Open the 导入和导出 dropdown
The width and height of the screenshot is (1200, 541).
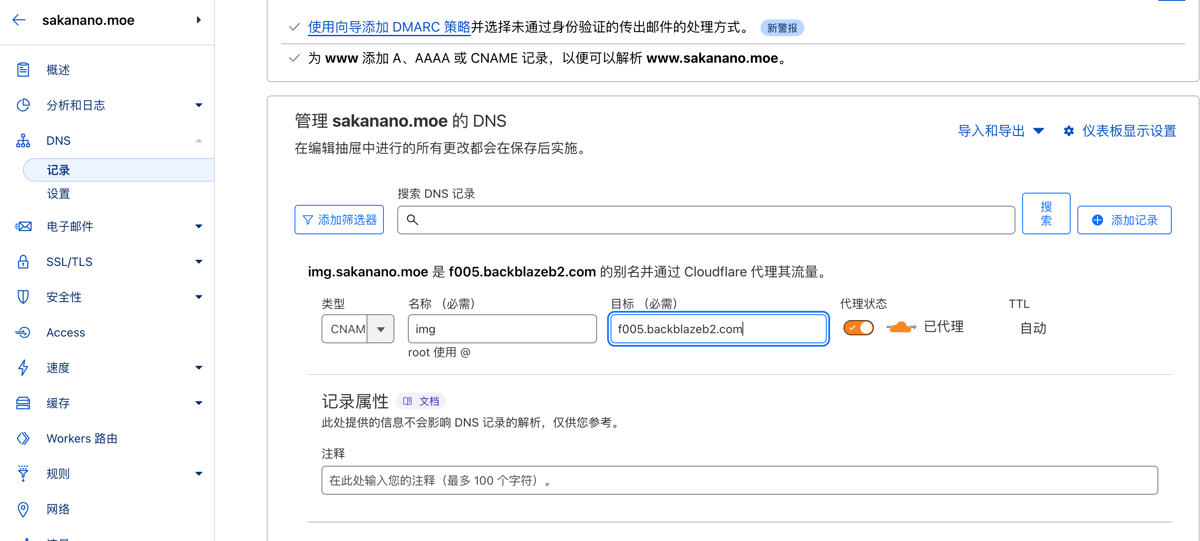click(x=1001, y=131)
